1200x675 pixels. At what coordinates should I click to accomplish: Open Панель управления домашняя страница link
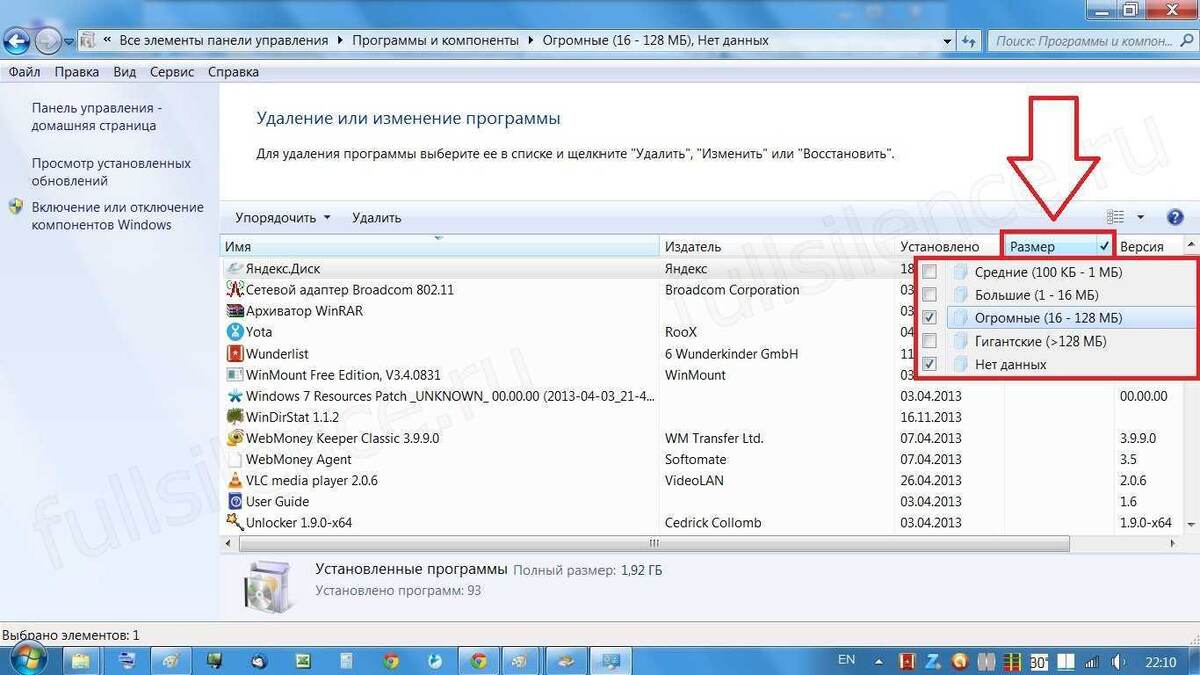point(96,117)
